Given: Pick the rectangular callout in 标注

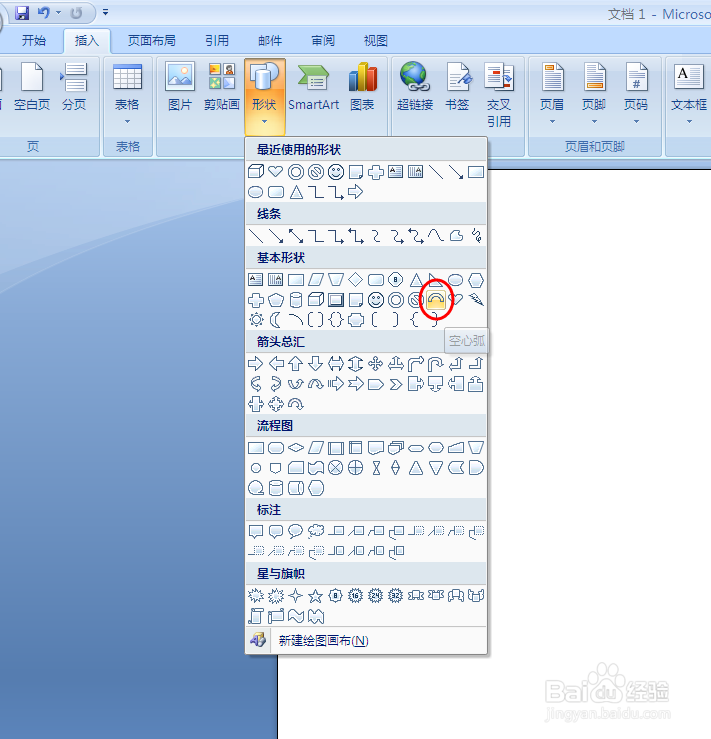Looking at the screenshot, I should pos(256,532).
